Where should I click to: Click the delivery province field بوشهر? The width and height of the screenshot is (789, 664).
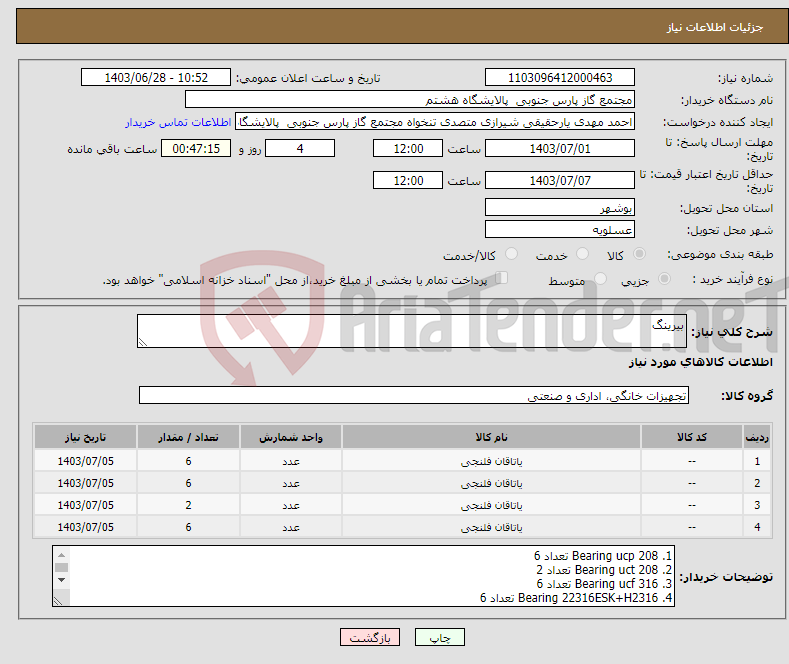pyautogui.click(x=560, y=207)
